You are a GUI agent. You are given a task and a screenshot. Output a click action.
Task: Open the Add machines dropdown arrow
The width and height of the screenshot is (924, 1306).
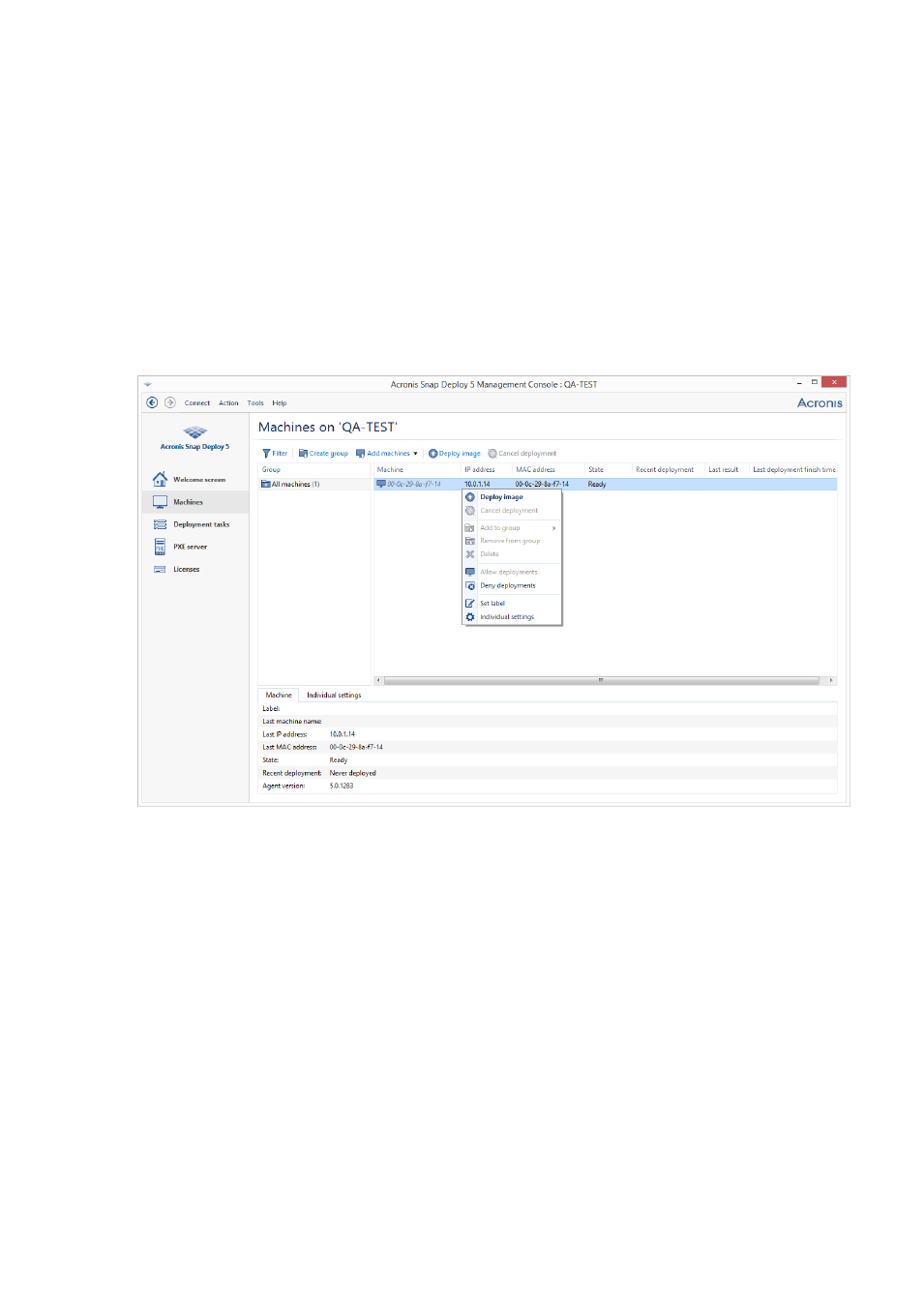point(416,454)
